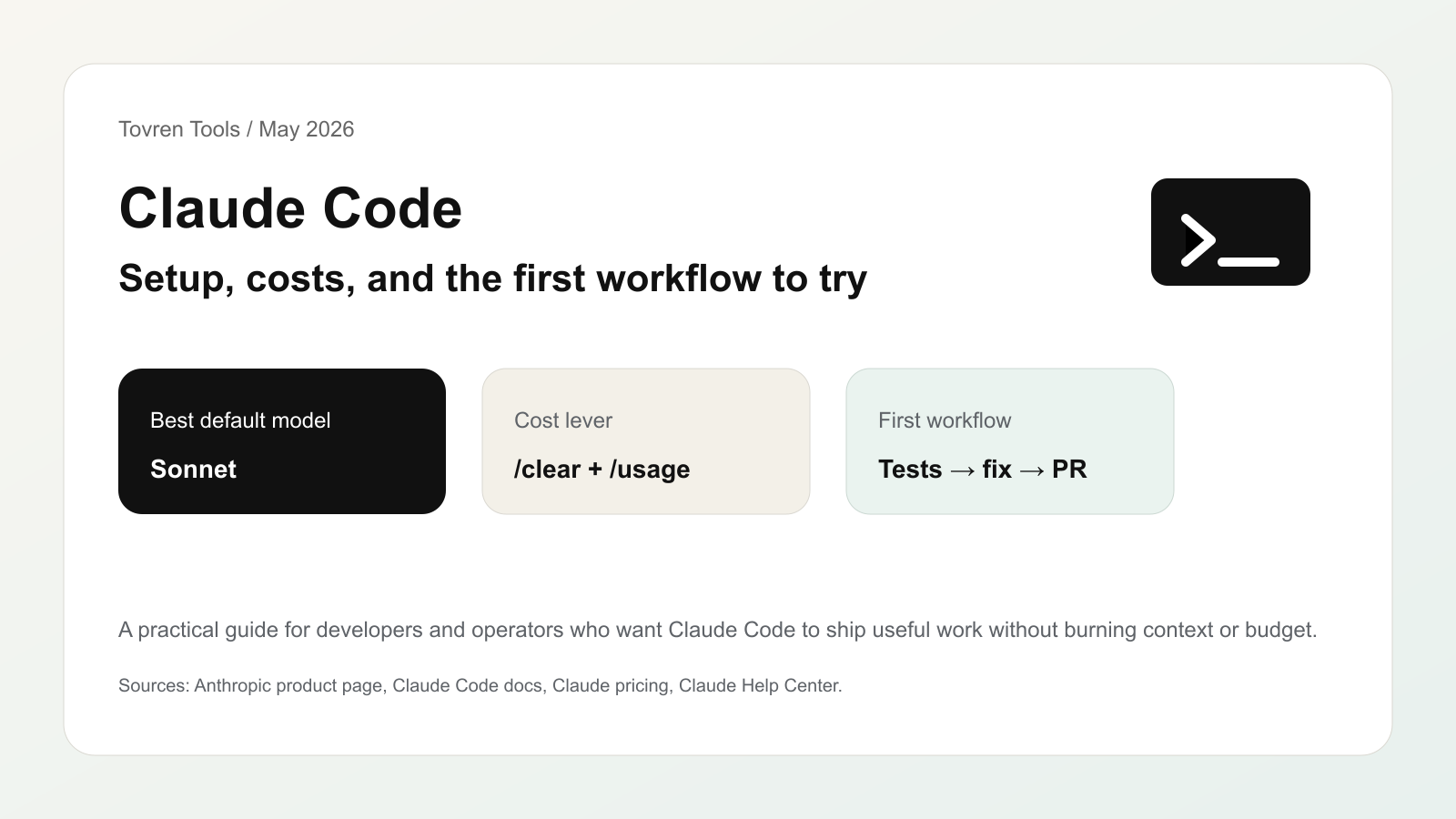Screen dimensions: 1456x819
Task: Click the subtitle 'Setup, costs, and the first workflow to try'
Action: (x=492, y=278)
